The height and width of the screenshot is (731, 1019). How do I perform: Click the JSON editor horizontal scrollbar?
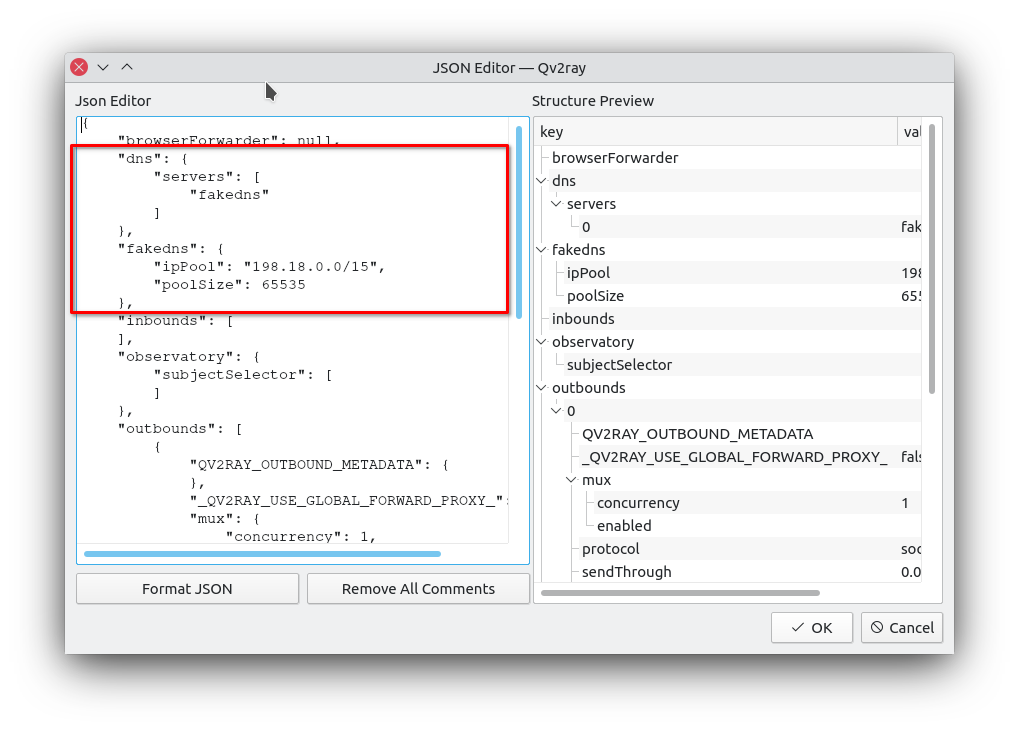tap(262, 553)
